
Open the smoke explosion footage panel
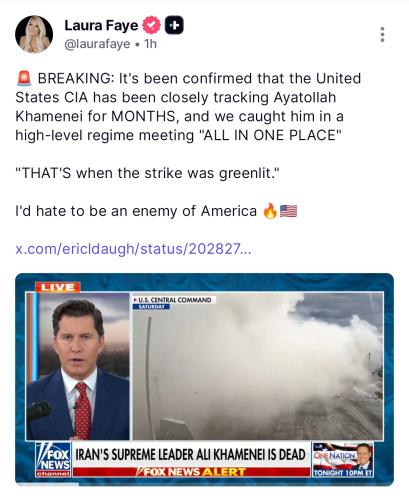tap(258, 366)
